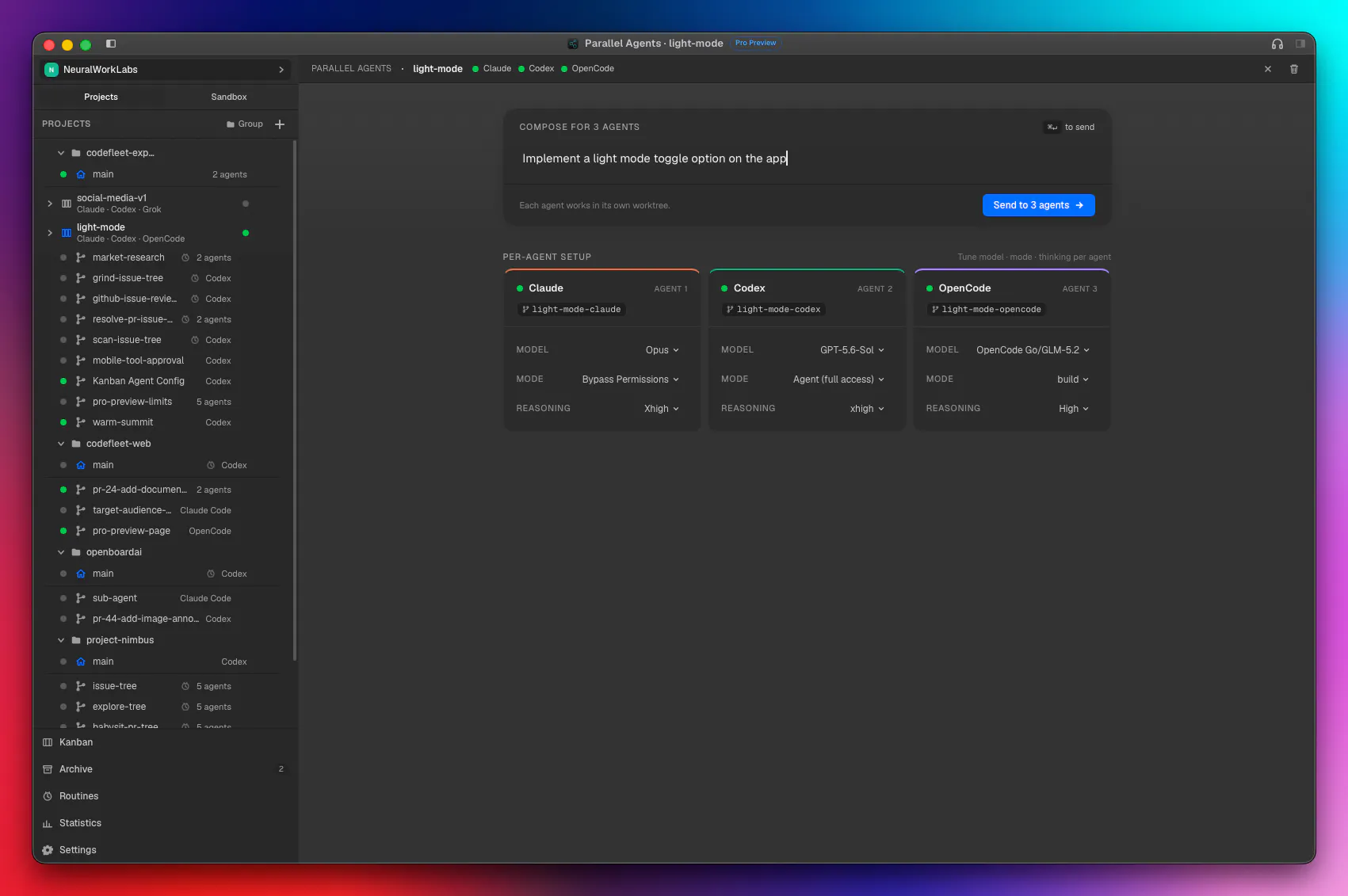Expand the social-media-v1 group chevron
1348x896 pixels.
[x=50, y=204]
